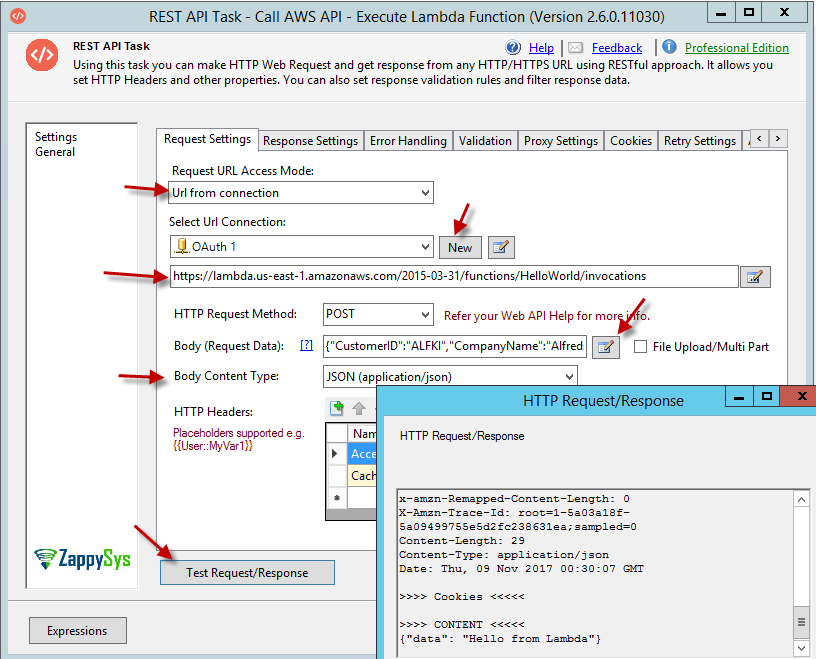Select the Request Settings tab
Screen dimensions: 816x659
coord(207,140)
